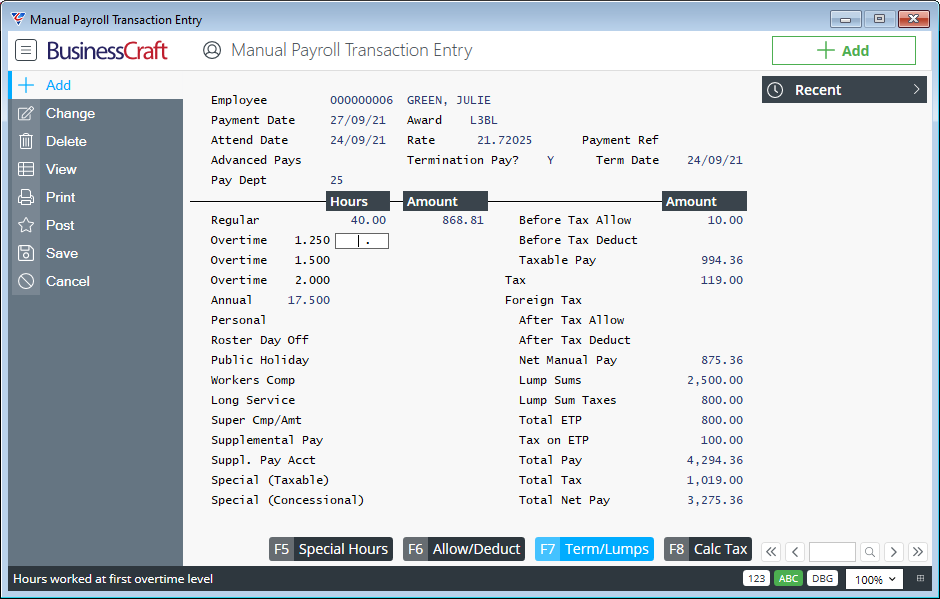
Task: Toggle the ABC indicator
Action: point(788,579)
